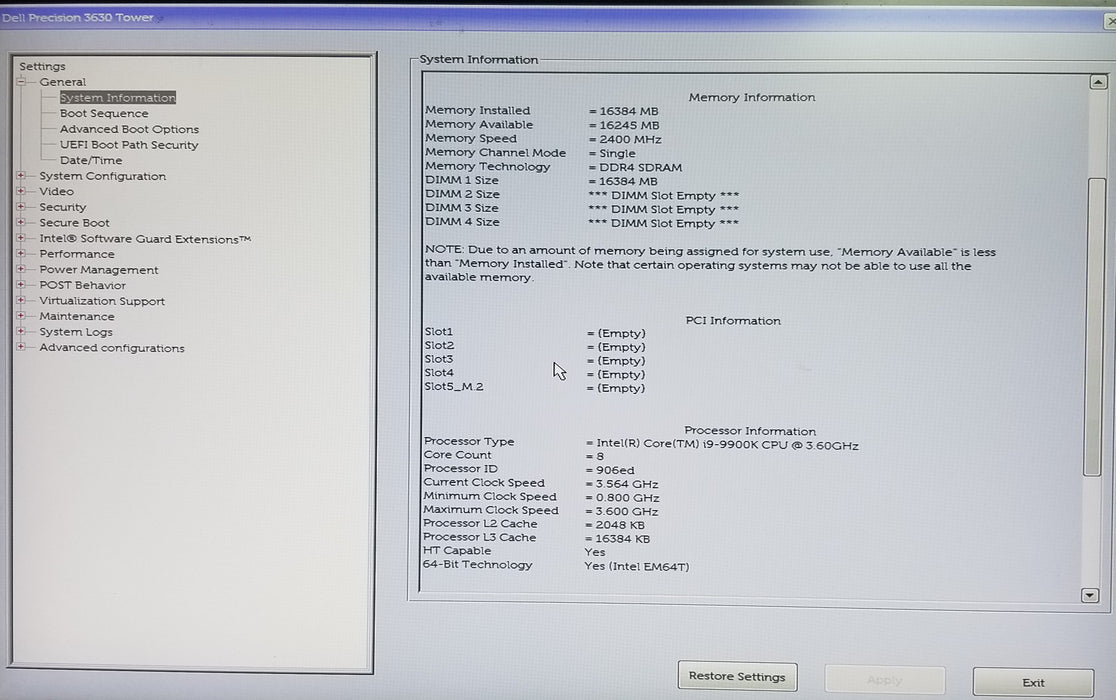Click the Memory Speed 2400 MHz value
Screen dimensions: 1116x700
coord(625,139)
